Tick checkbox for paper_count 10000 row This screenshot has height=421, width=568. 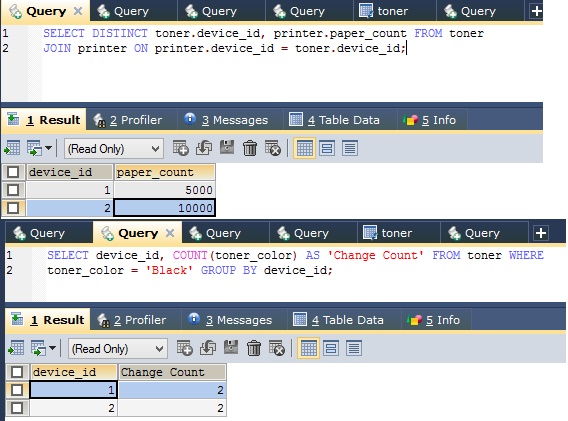point(13,208)
